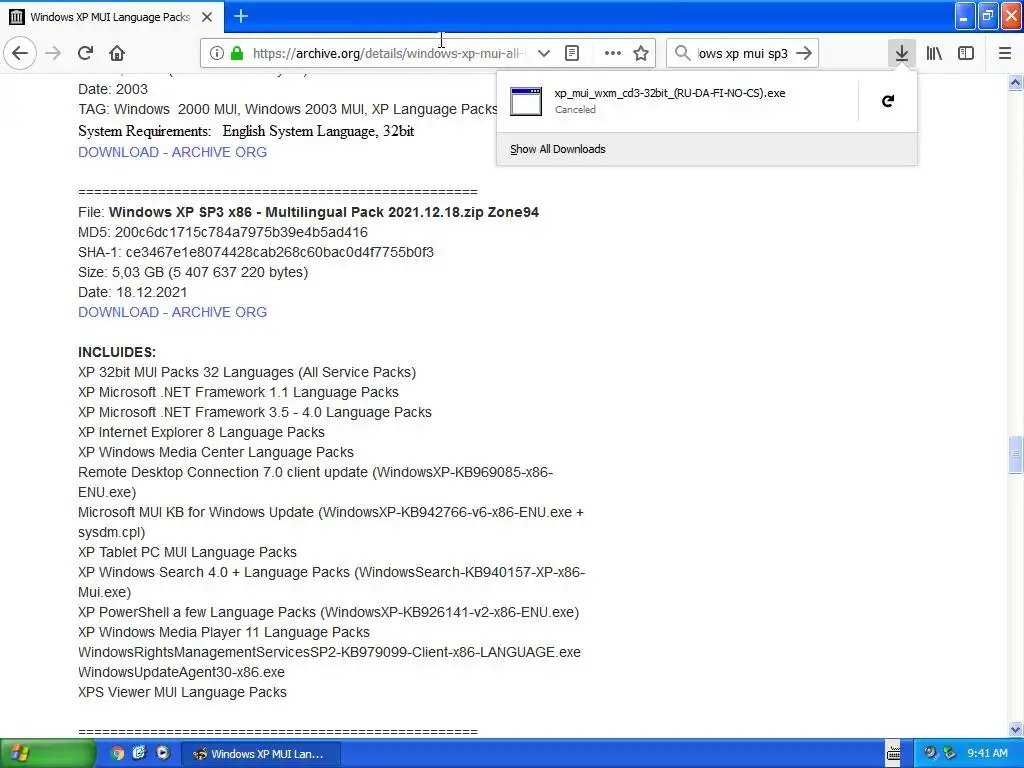Close the Windows XP MUI Language Packs tab

pyautogui.click(x=207, y=17)
